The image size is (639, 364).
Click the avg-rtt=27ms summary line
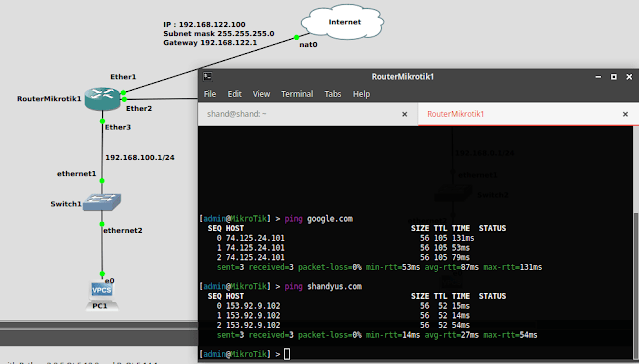[377, 335]
